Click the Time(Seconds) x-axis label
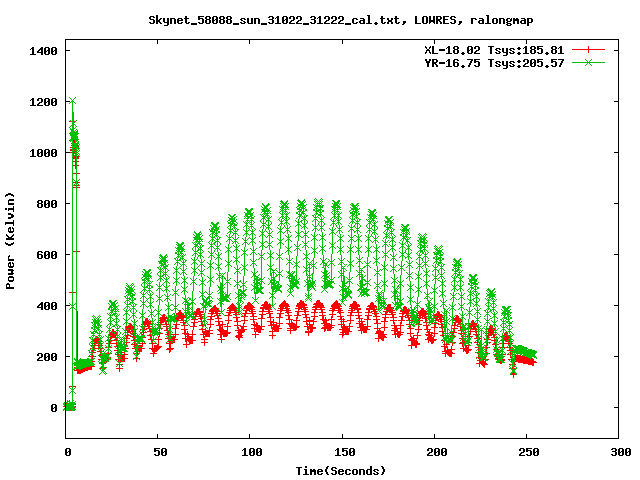Screen dimensions: 640x480 tap(340, 471)
